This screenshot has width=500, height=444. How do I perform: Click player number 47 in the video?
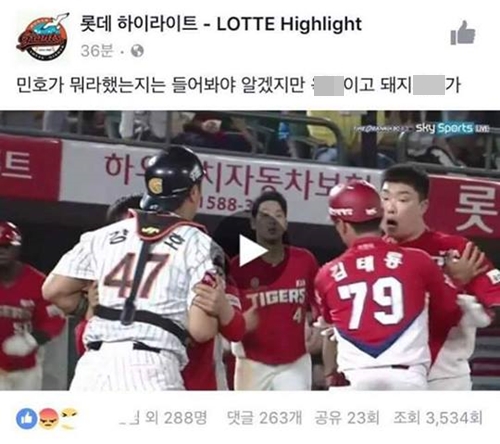click(139, 276)
